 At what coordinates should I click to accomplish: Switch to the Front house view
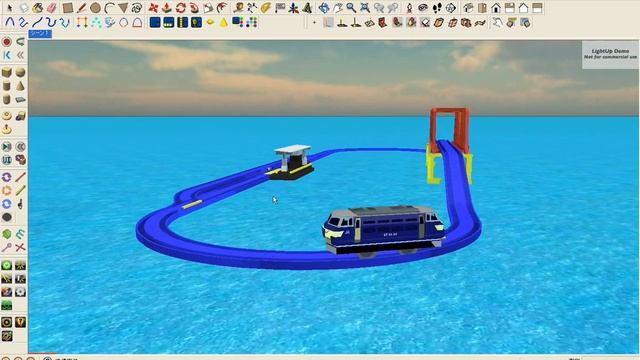coord(496,8)
